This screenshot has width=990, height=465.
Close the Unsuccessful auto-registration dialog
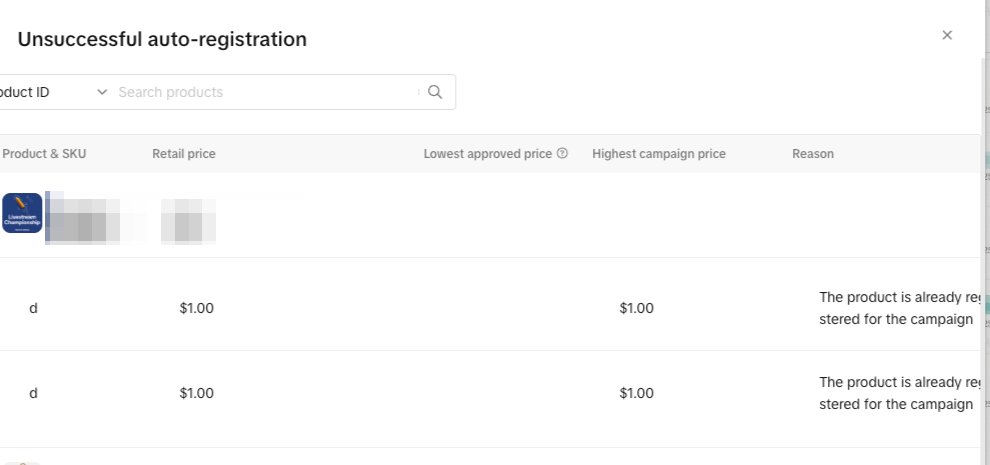[x=947, y=35]
